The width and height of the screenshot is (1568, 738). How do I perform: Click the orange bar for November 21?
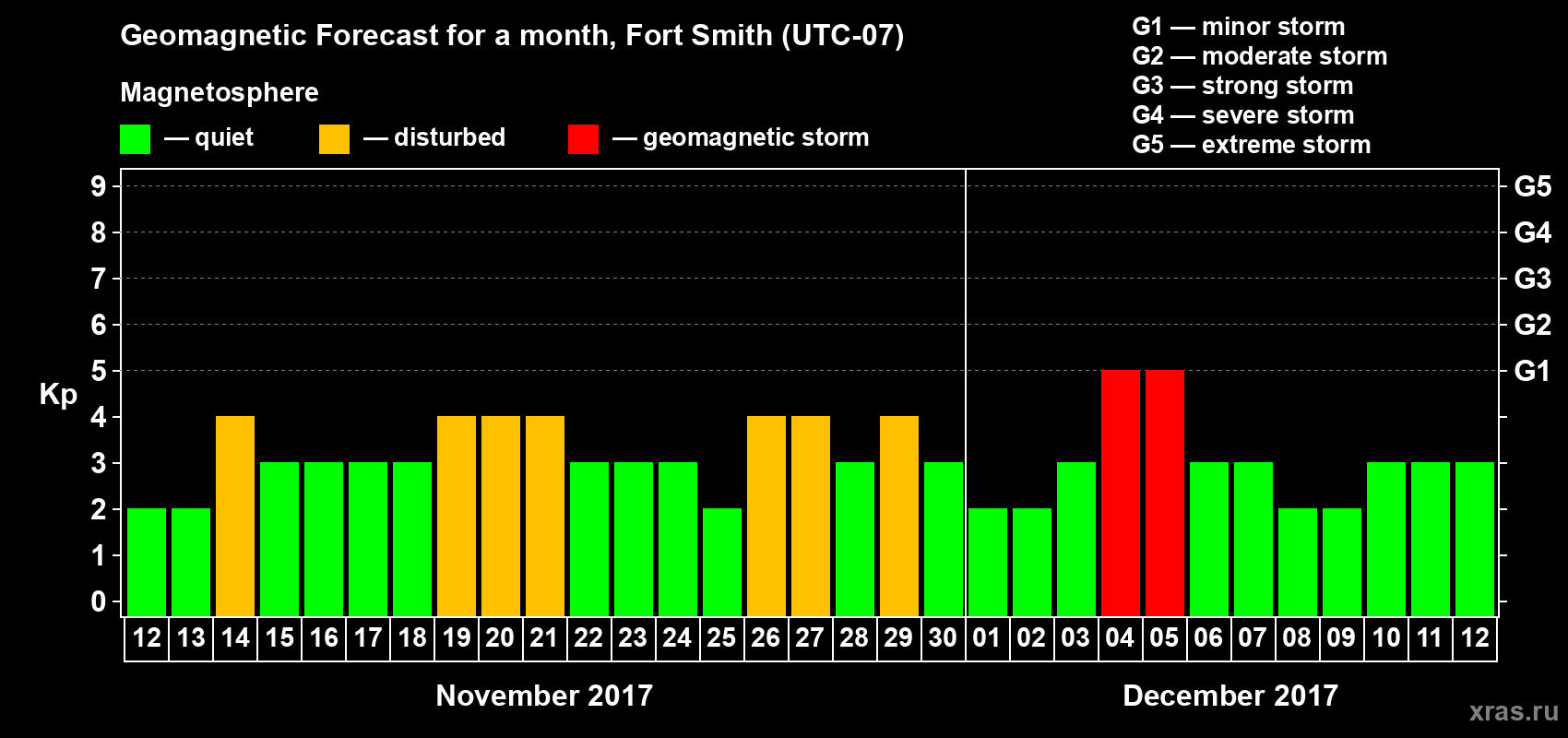point(545,517)
